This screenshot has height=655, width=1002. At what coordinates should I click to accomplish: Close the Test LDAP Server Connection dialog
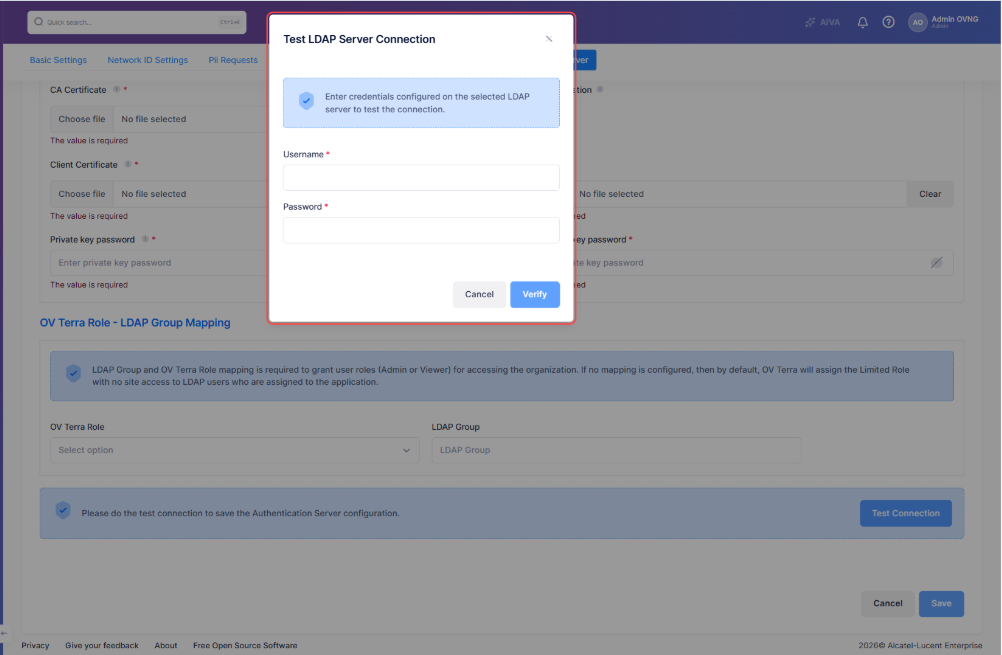click(548, 39)
